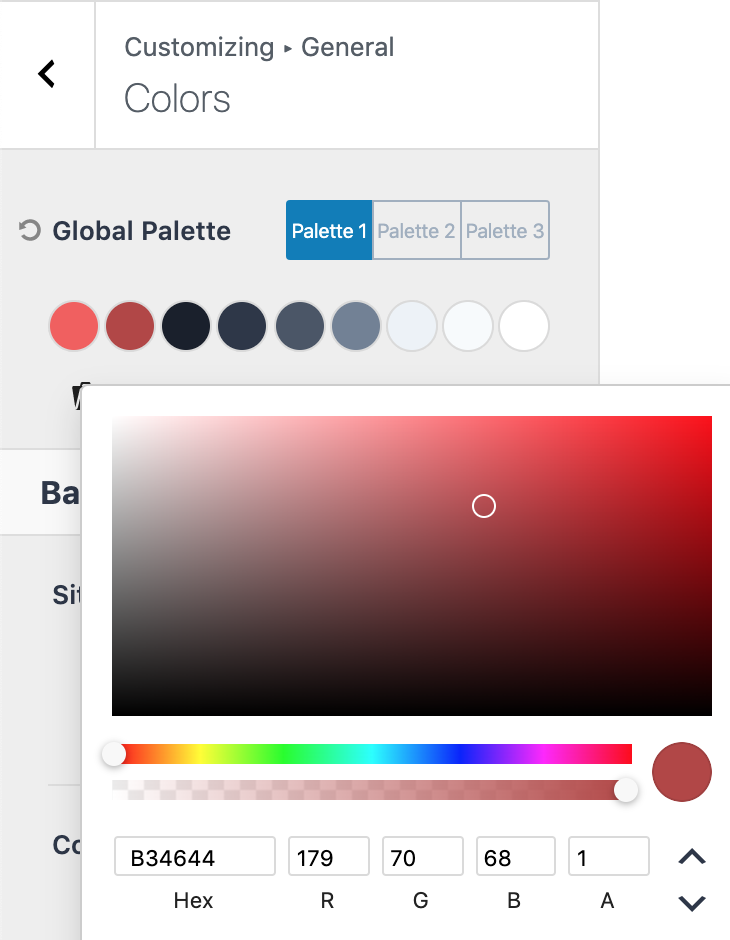
Task: Click the up chevron to change color format
Action: 692,857
